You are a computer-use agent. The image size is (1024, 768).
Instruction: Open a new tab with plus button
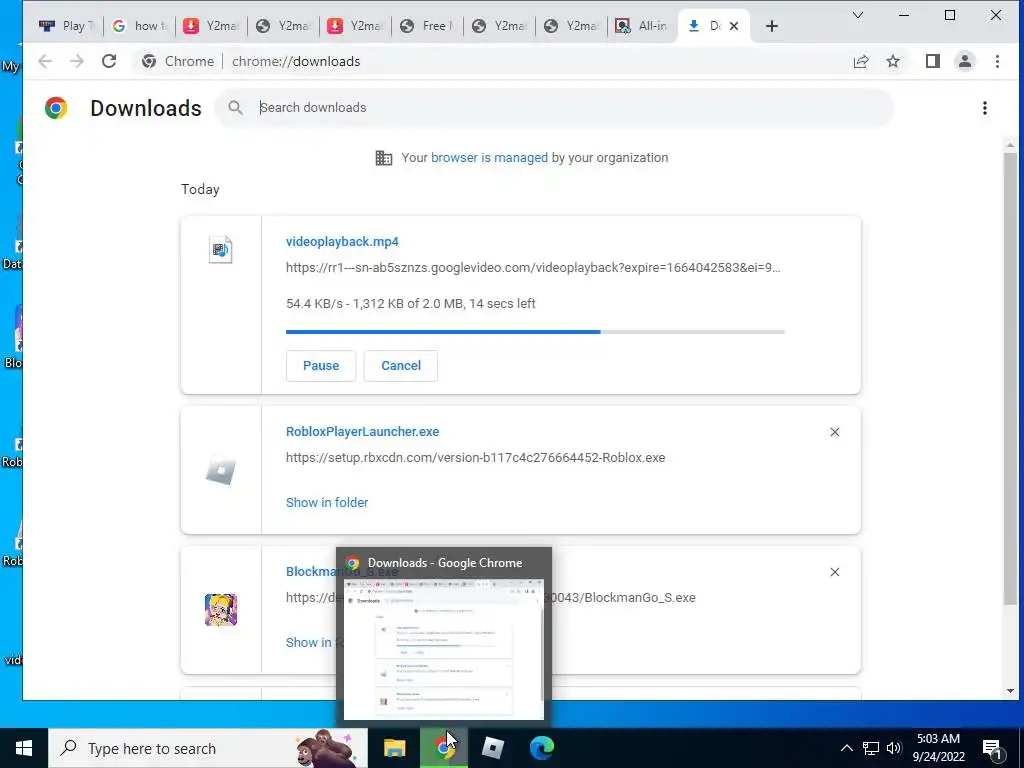coord(772,26)
